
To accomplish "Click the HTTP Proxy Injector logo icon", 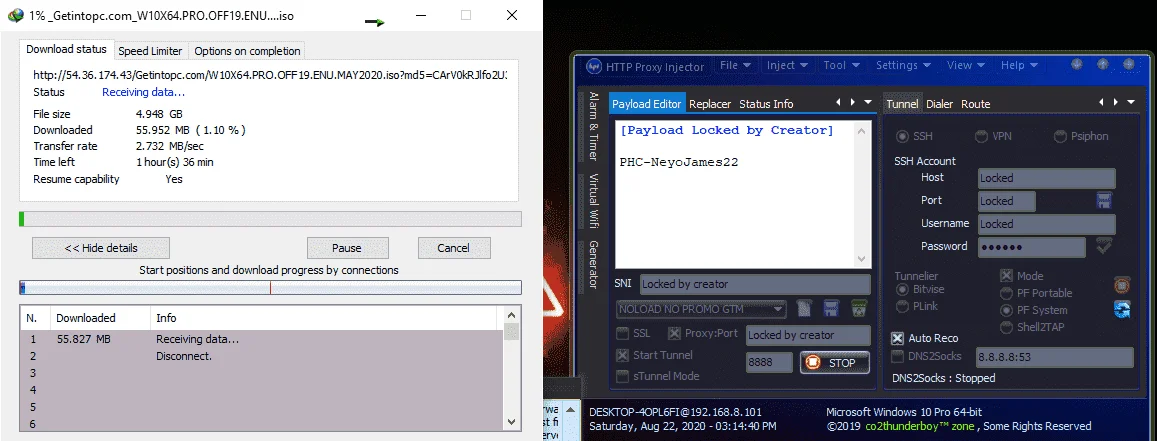I will 594,66.
